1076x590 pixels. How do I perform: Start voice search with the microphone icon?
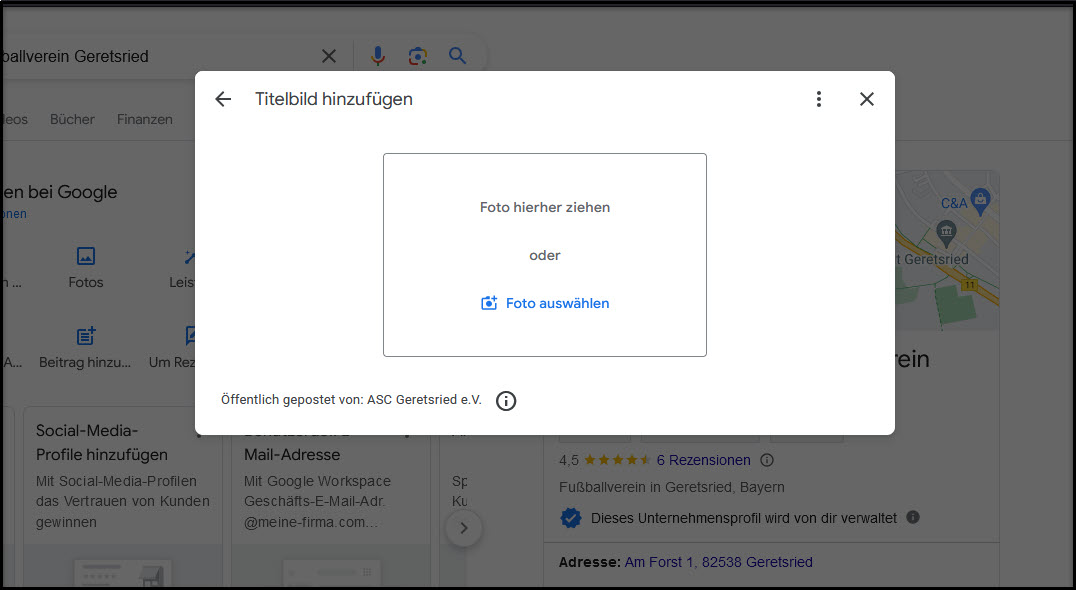coord(377,56)
